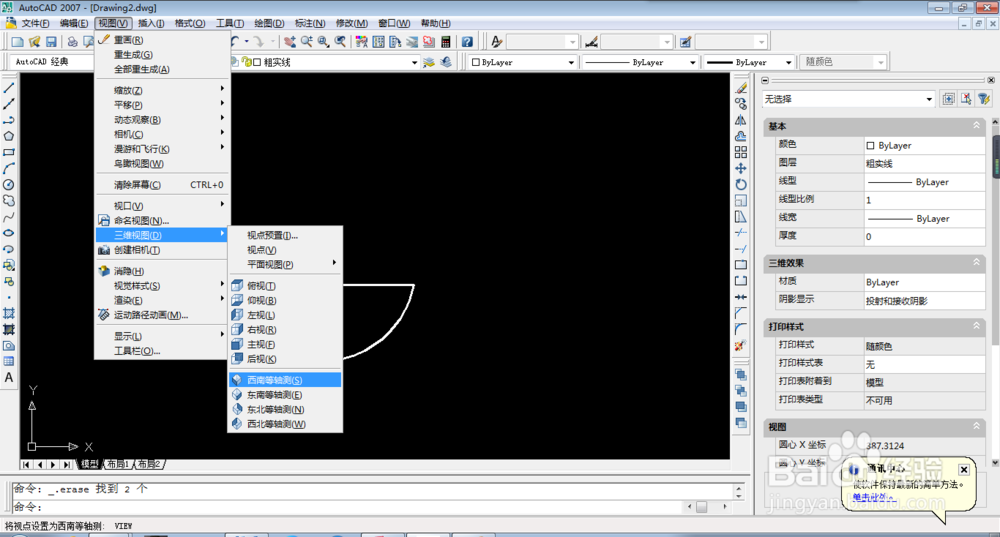Open the calculator icon in the toolbar
Viewport: 1000px width, 537px height.
tap(445, 42)
